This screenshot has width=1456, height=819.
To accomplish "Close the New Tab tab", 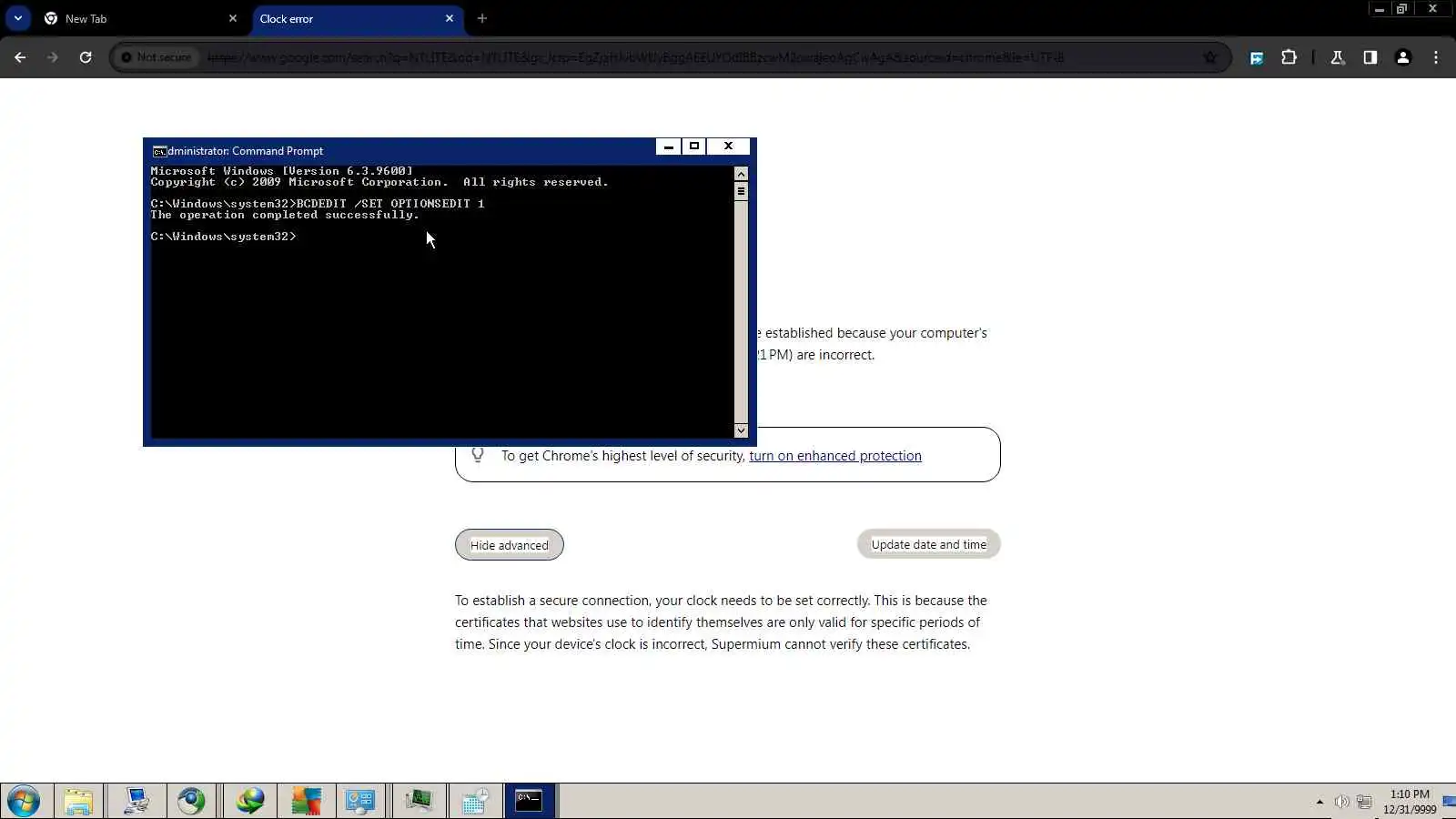I will tap(232, 18).
